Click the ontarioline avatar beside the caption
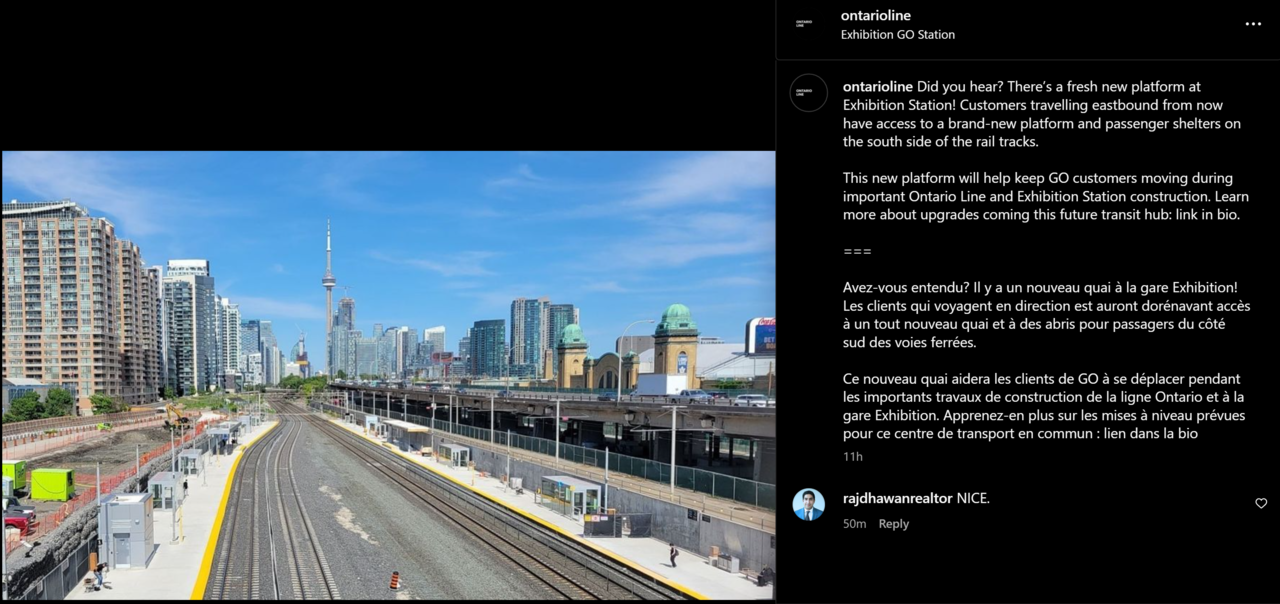The width and height of the screenshot is (1280, 604). (x=809, y=92)
